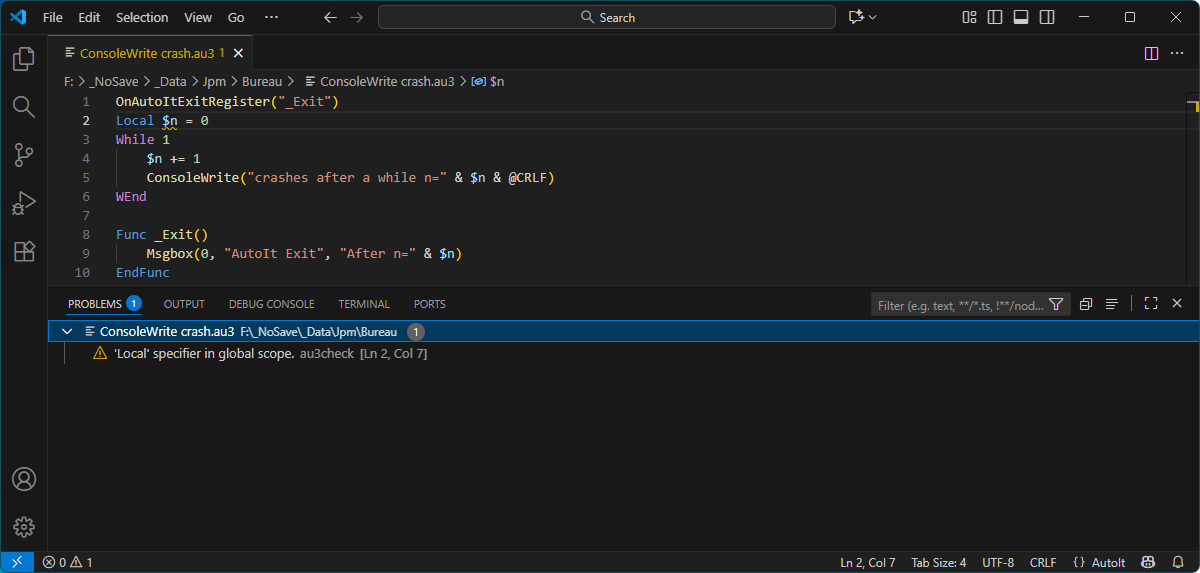
Task: Split the editor to the right
Action: tap(1151, 53)
